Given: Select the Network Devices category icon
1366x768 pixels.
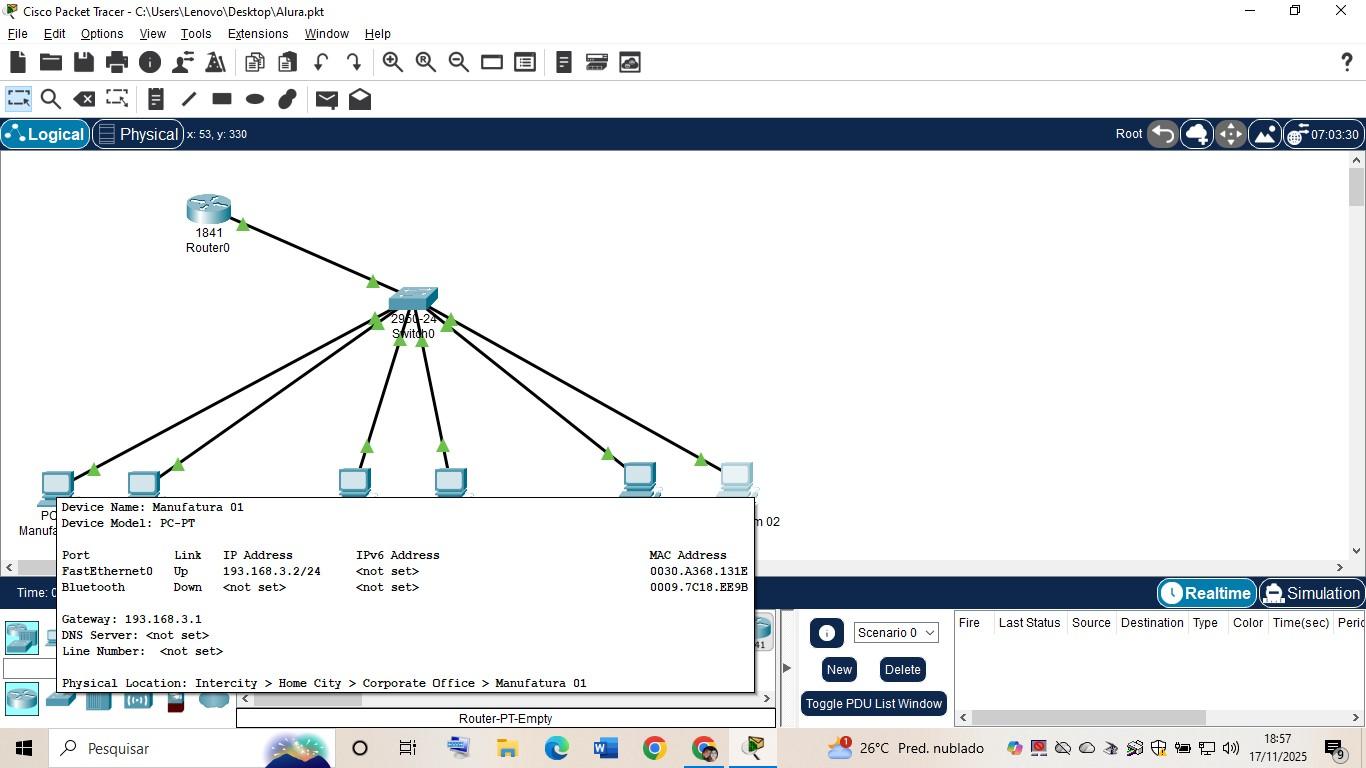Looking at the screenshot, I should 21,637.
